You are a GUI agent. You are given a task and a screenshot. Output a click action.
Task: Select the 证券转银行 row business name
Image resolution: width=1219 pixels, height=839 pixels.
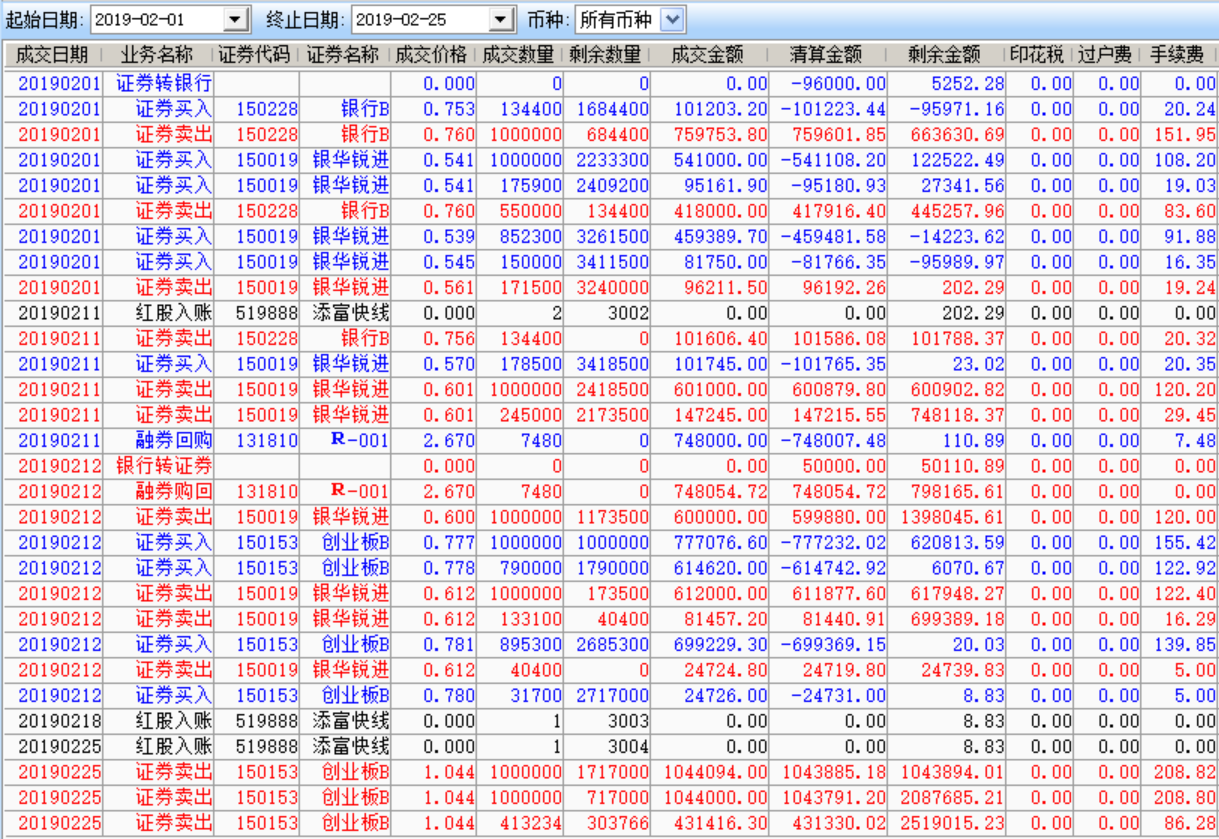tap(164, 84)
